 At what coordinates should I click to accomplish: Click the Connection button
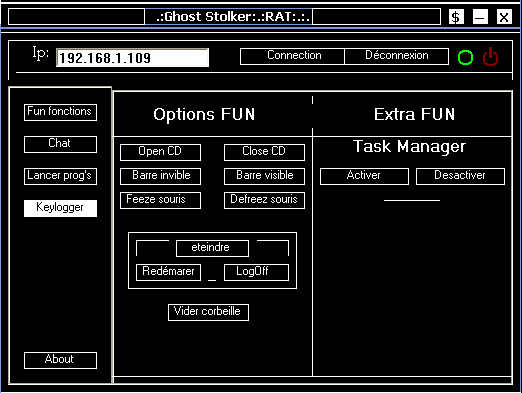pos(292,56)
